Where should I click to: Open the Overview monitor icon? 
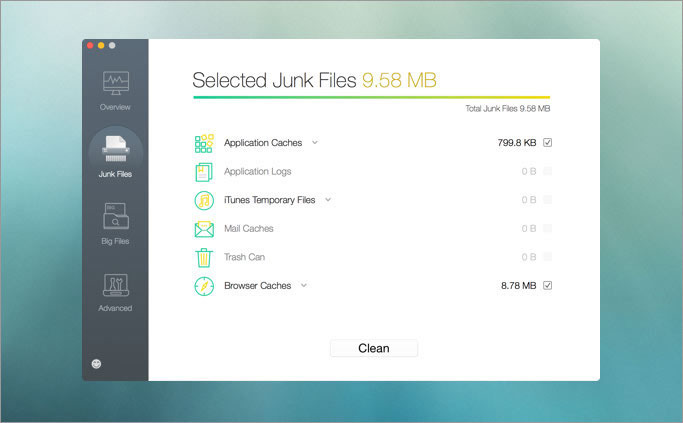(115, 83)
